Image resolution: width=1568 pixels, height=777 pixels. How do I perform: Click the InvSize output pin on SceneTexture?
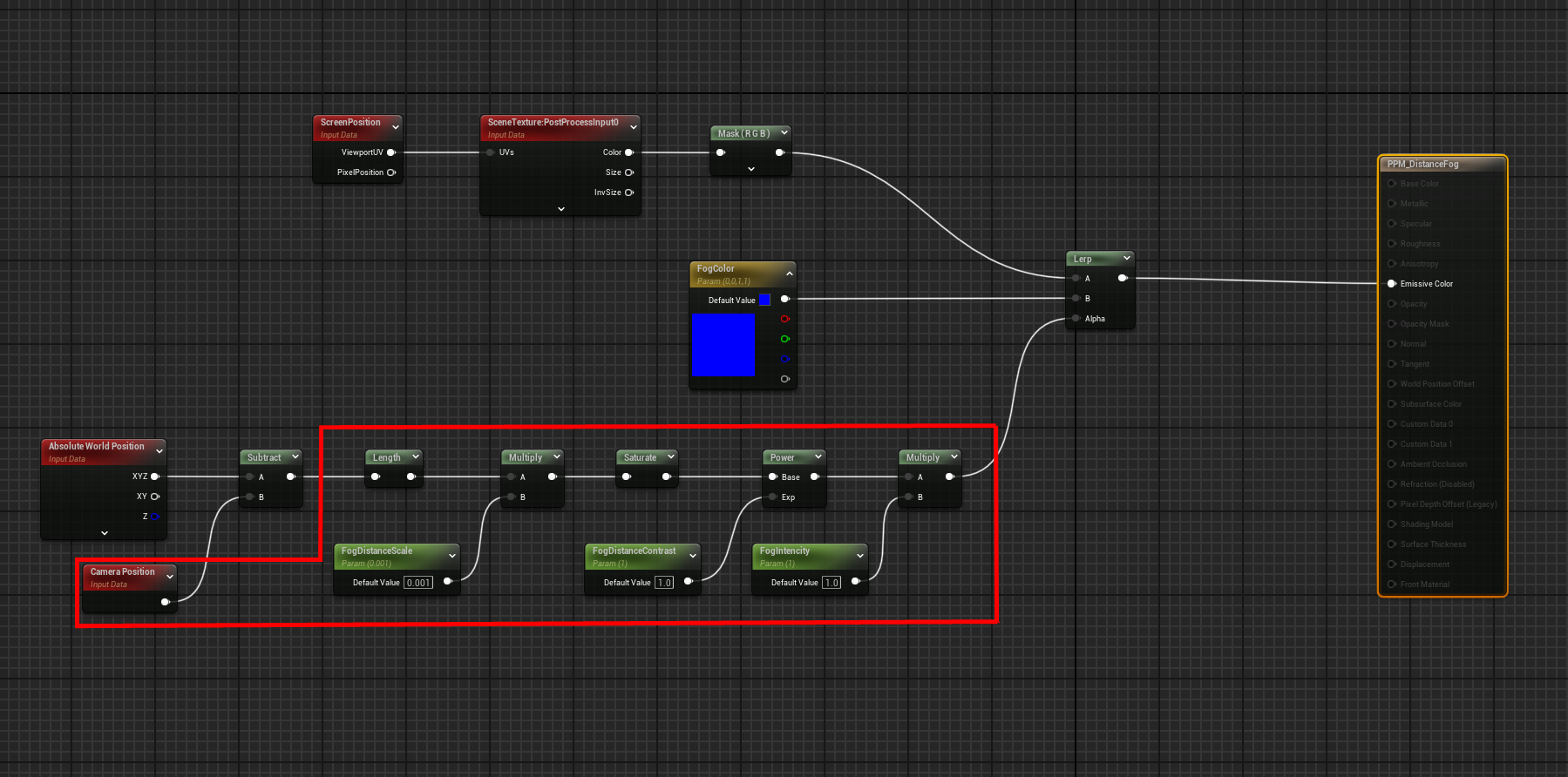point(628,193)
